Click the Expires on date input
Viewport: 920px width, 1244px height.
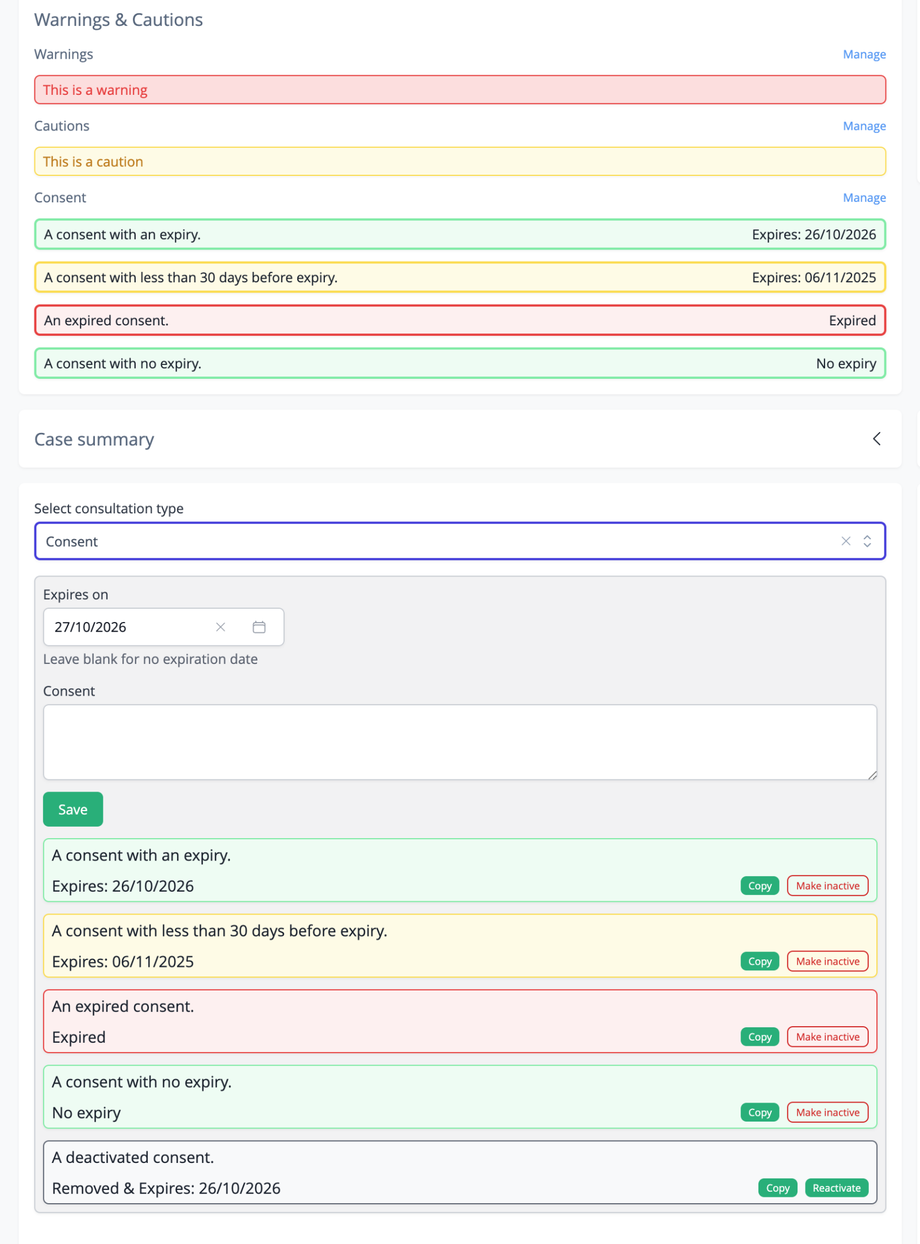tap(125, 627)
